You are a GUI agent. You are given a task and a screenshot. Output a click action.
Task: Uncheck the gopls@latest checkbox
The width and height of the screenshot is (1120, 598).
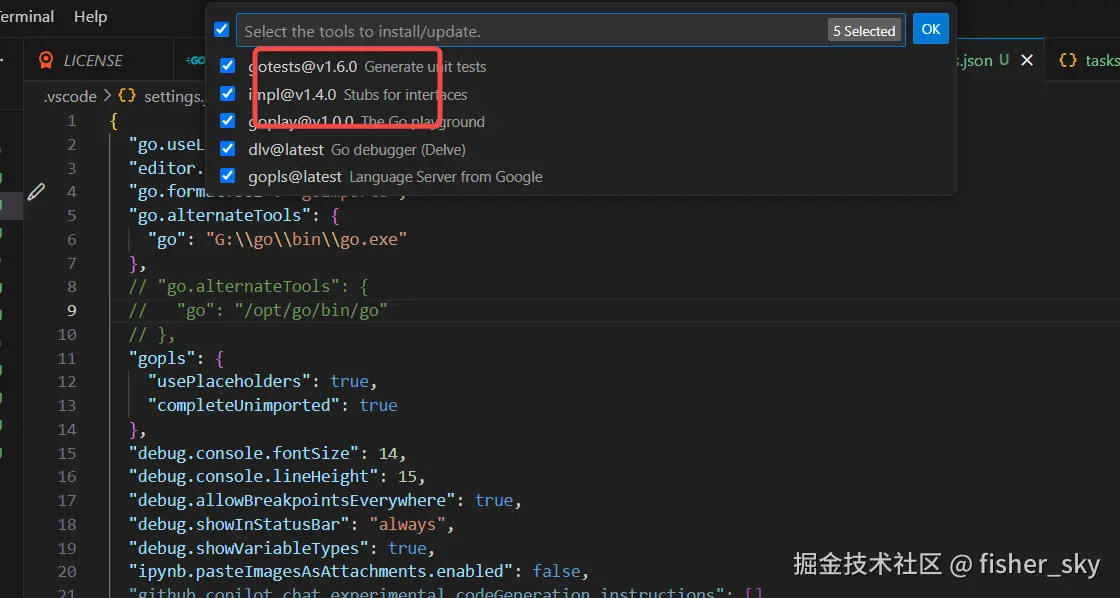coord(228,176)
